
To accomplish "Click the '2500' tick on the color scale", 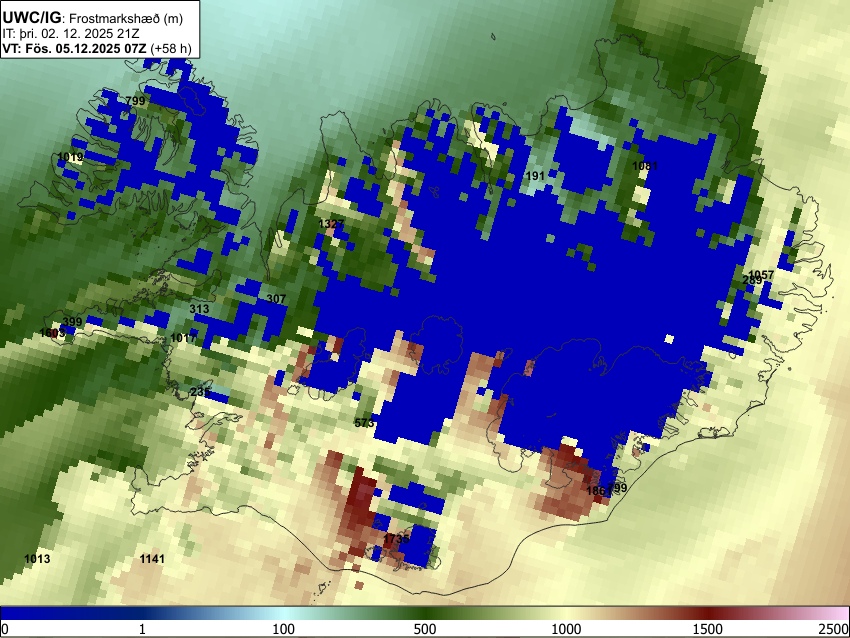I will coord(834,629).
